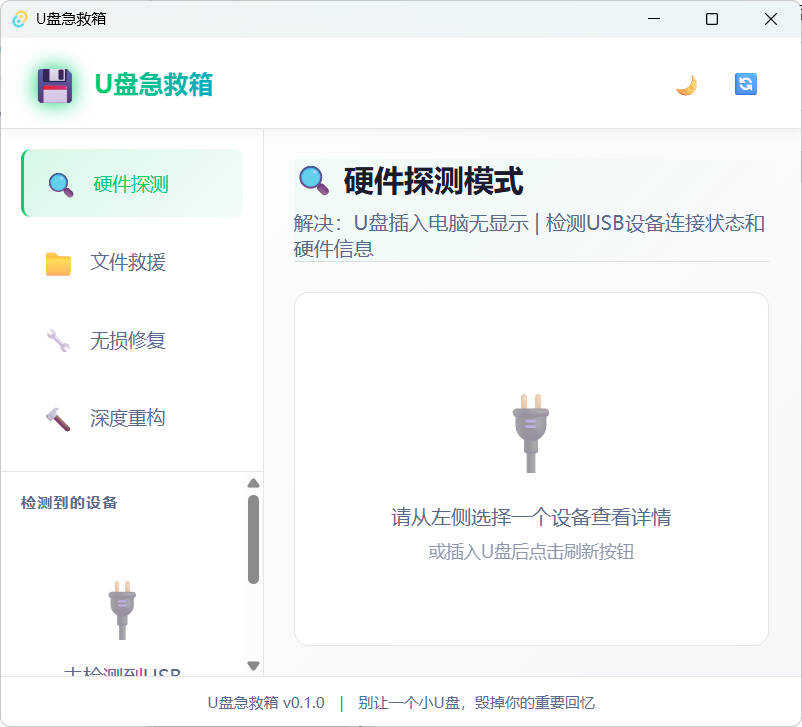Click the plug illustration in the main panel

[x=530, y=432]
